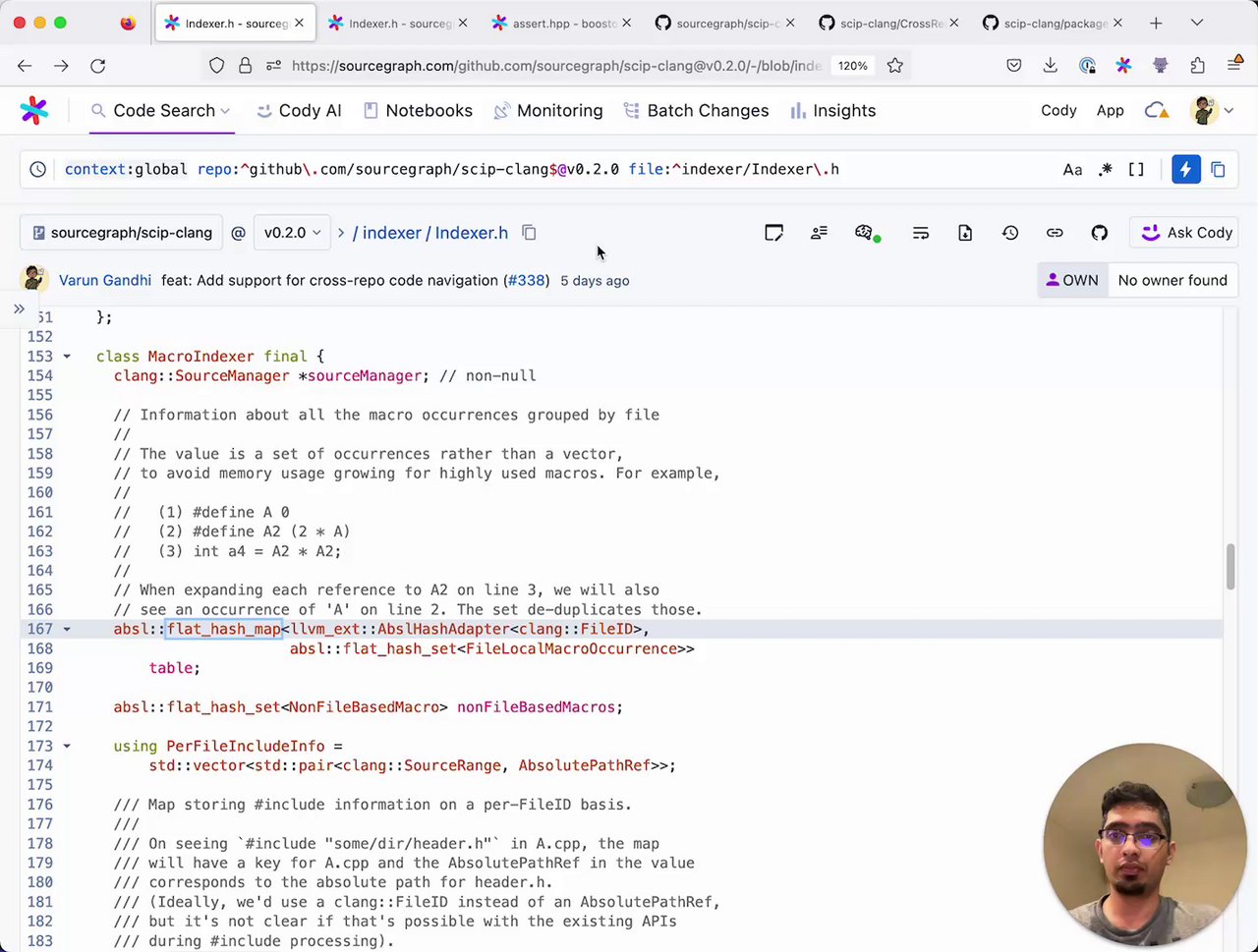The image size is (1258, 952).
Task: Click the site security padlock icon
Action: 245,66
